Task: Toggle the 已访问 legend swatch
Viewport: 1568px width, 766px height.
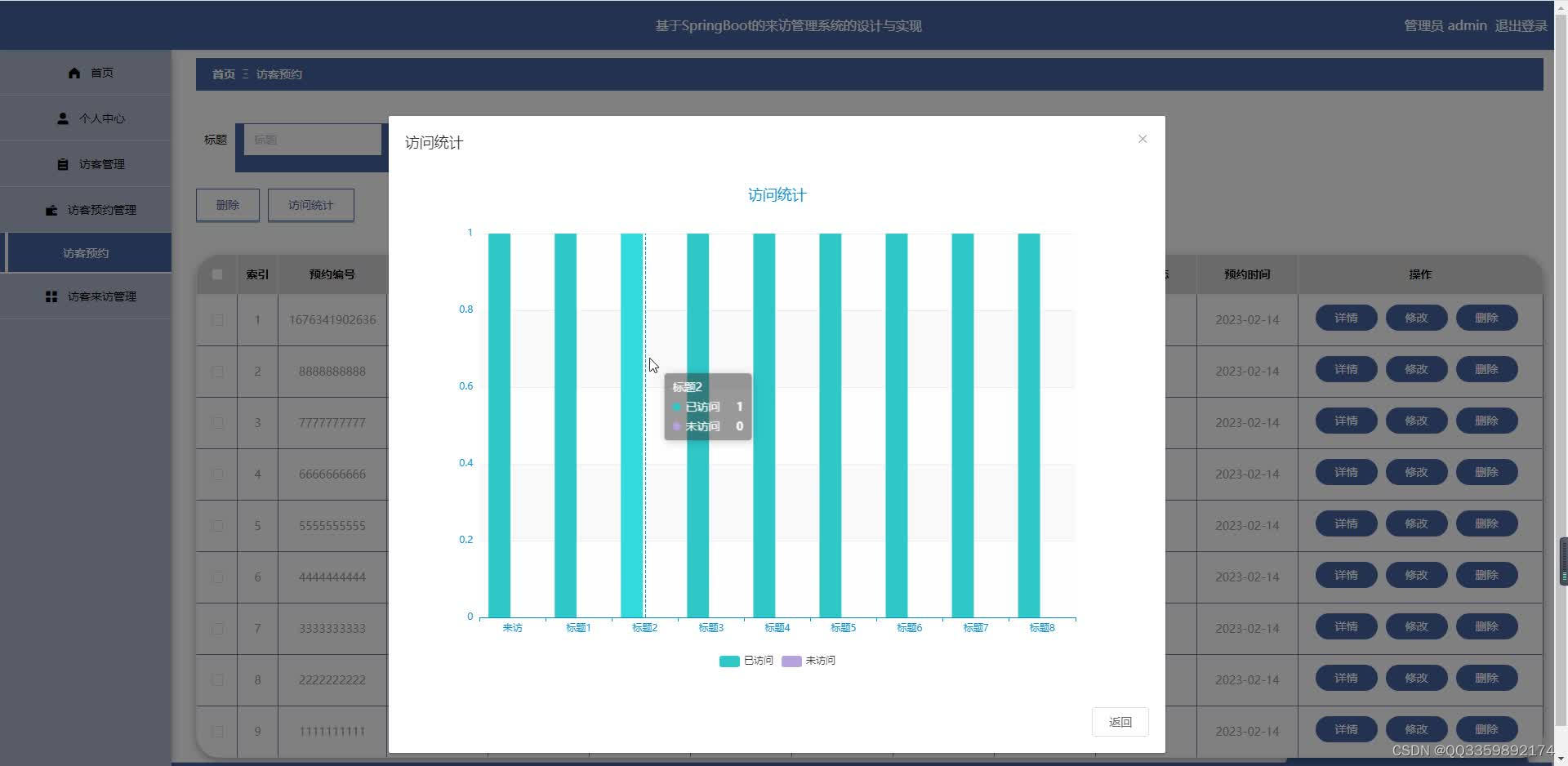Action: tap(729, 661)
